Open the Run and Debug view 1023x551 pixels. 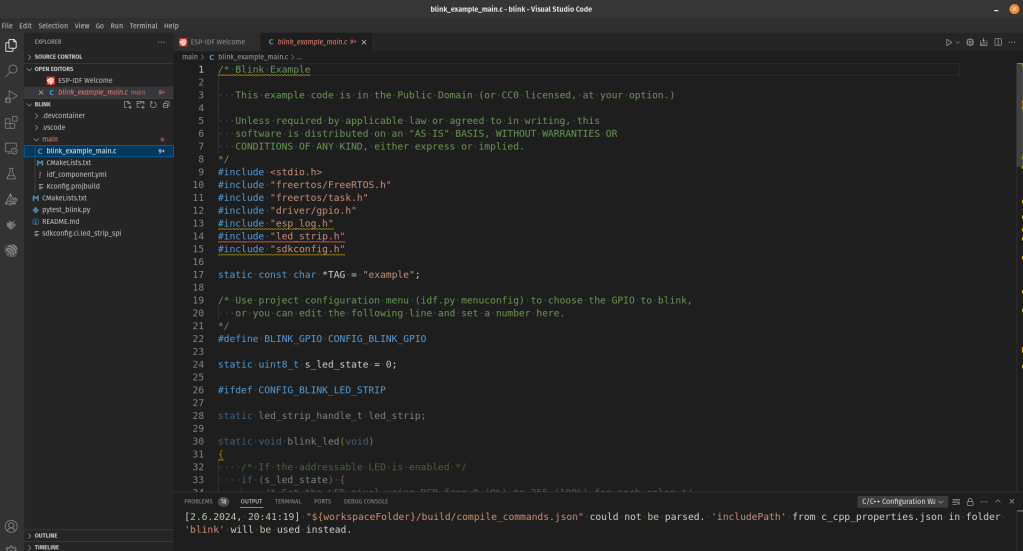click(11, 97)
